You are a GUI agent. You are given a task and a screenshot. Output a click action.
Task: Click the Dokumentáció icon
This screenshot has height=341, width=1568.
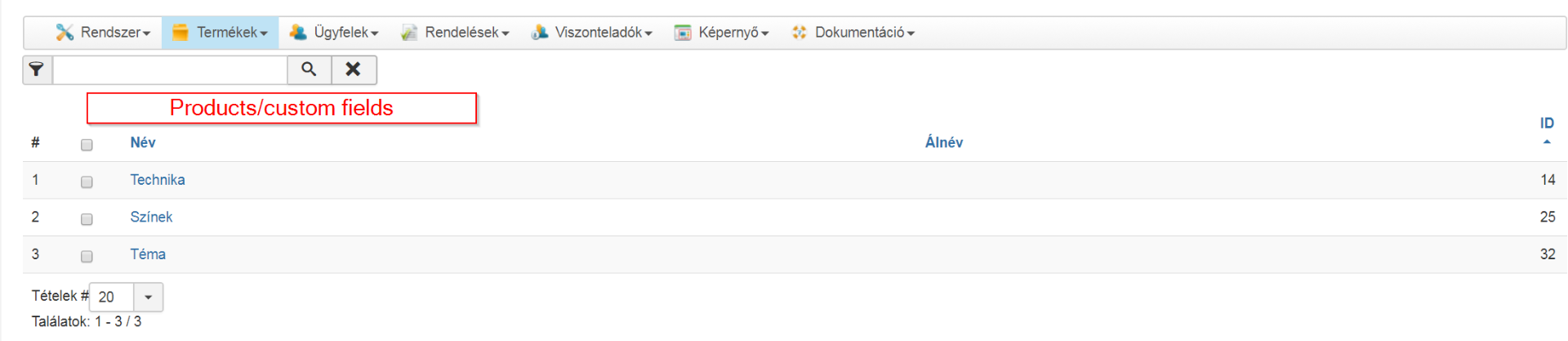[x=800, y=33]
